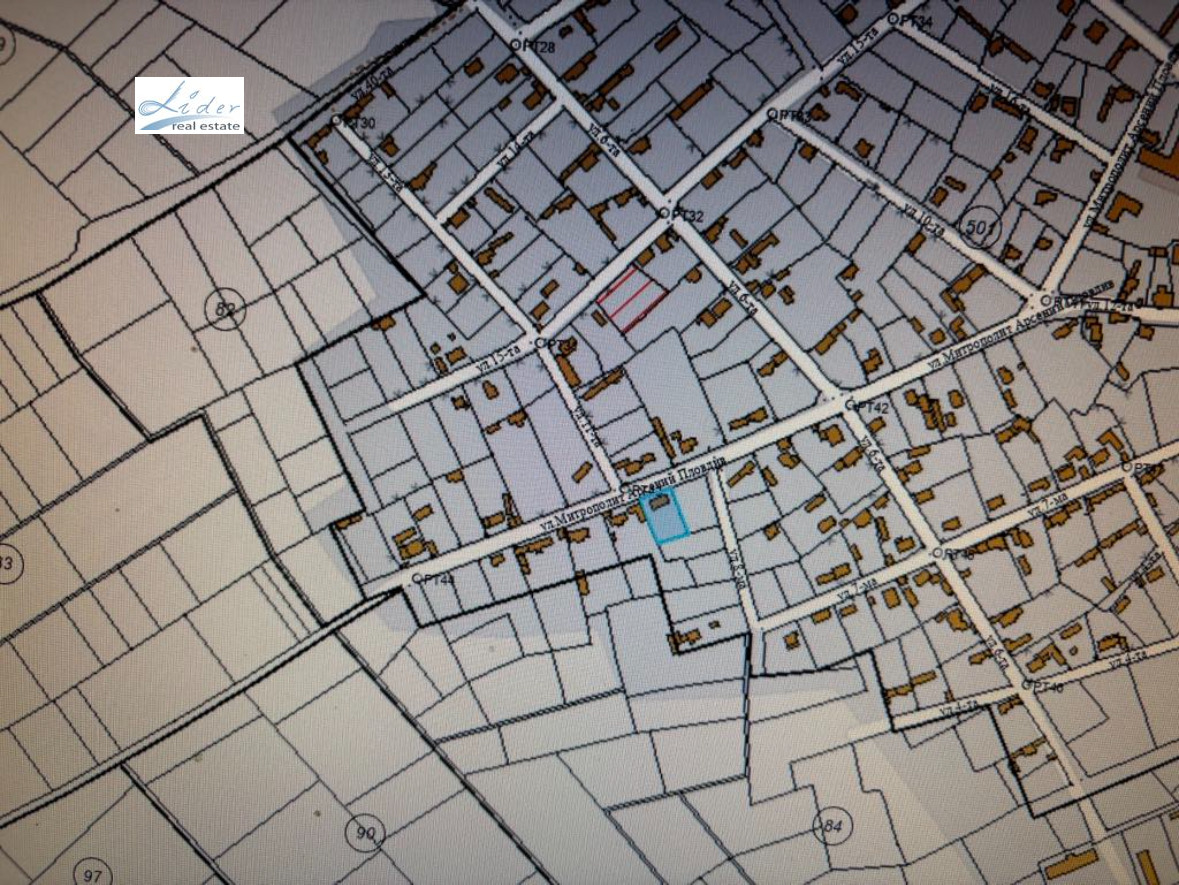Click the circled district number 84
This screenshot has height=885, width=1179.
pos(830,825)
